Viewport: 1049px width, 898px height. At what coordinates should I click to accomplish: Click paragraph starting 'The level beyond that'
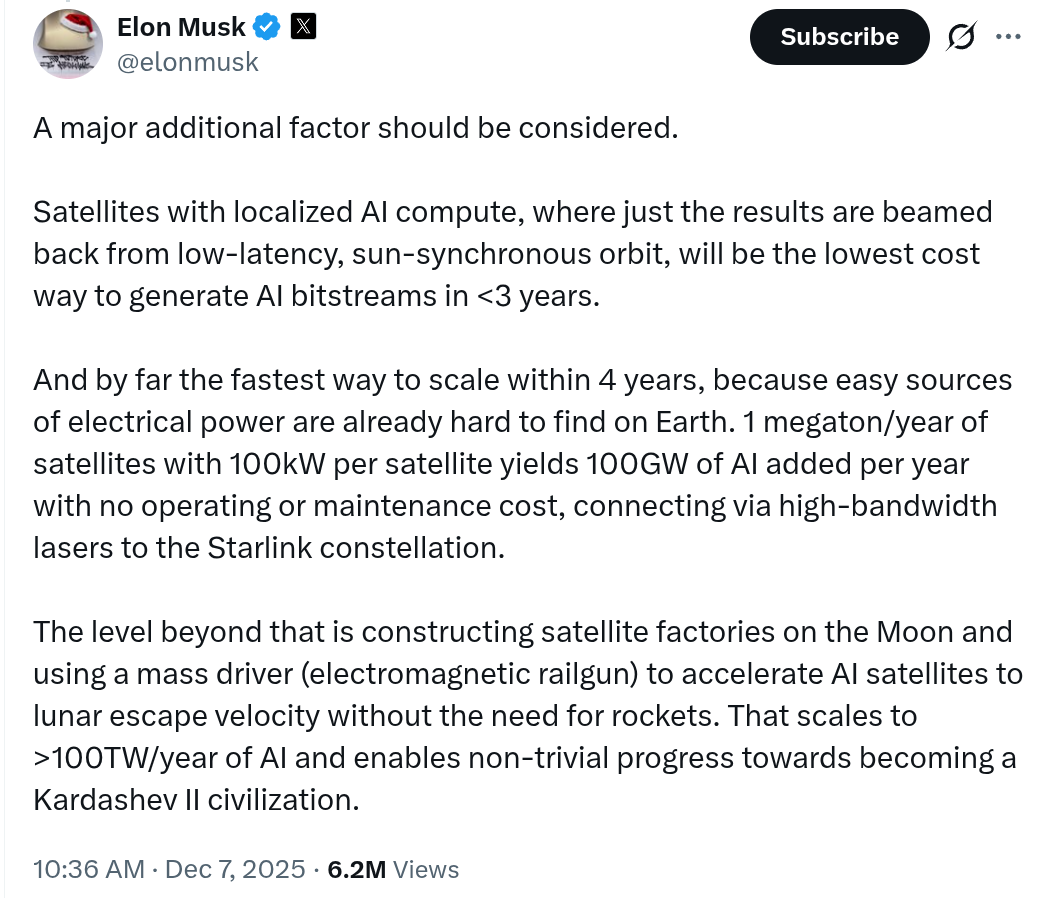pyautogui.click(x=527, y=715)
